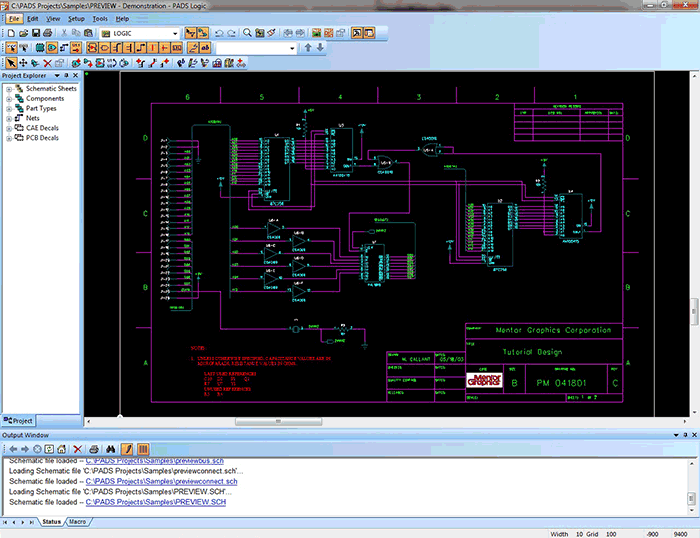
Task: Toggle the Select Anything filter
Action: tap(12, 48)
